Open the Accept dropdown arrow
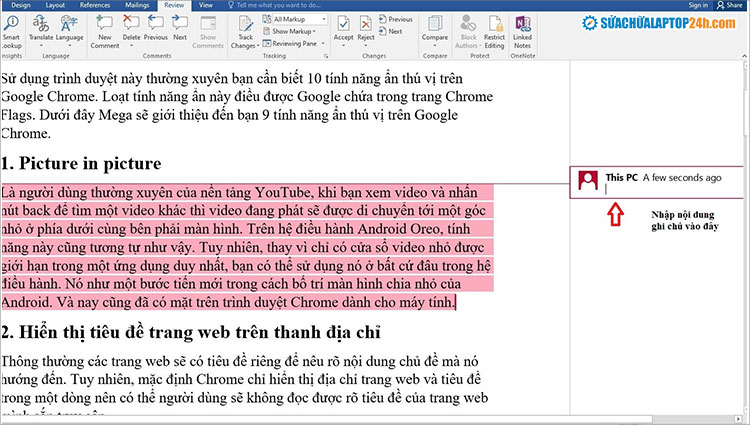The height and width of the screenshot is (425, 750). (343, 46)
